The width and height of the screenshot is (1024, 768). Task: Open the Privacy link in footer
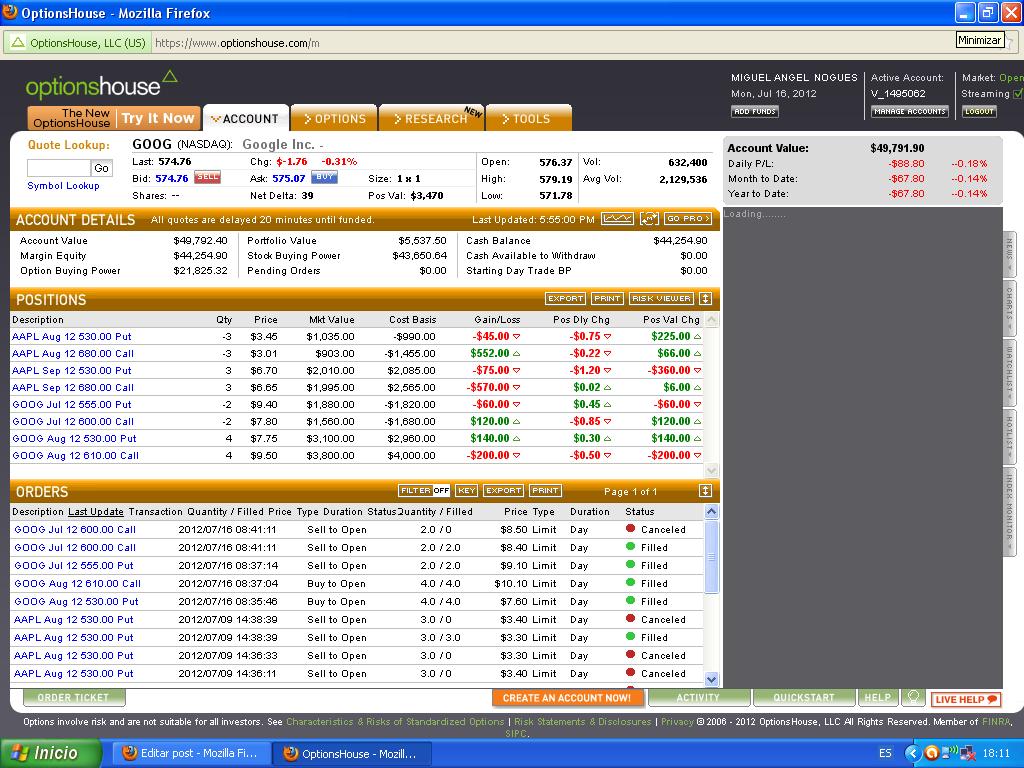677,722
